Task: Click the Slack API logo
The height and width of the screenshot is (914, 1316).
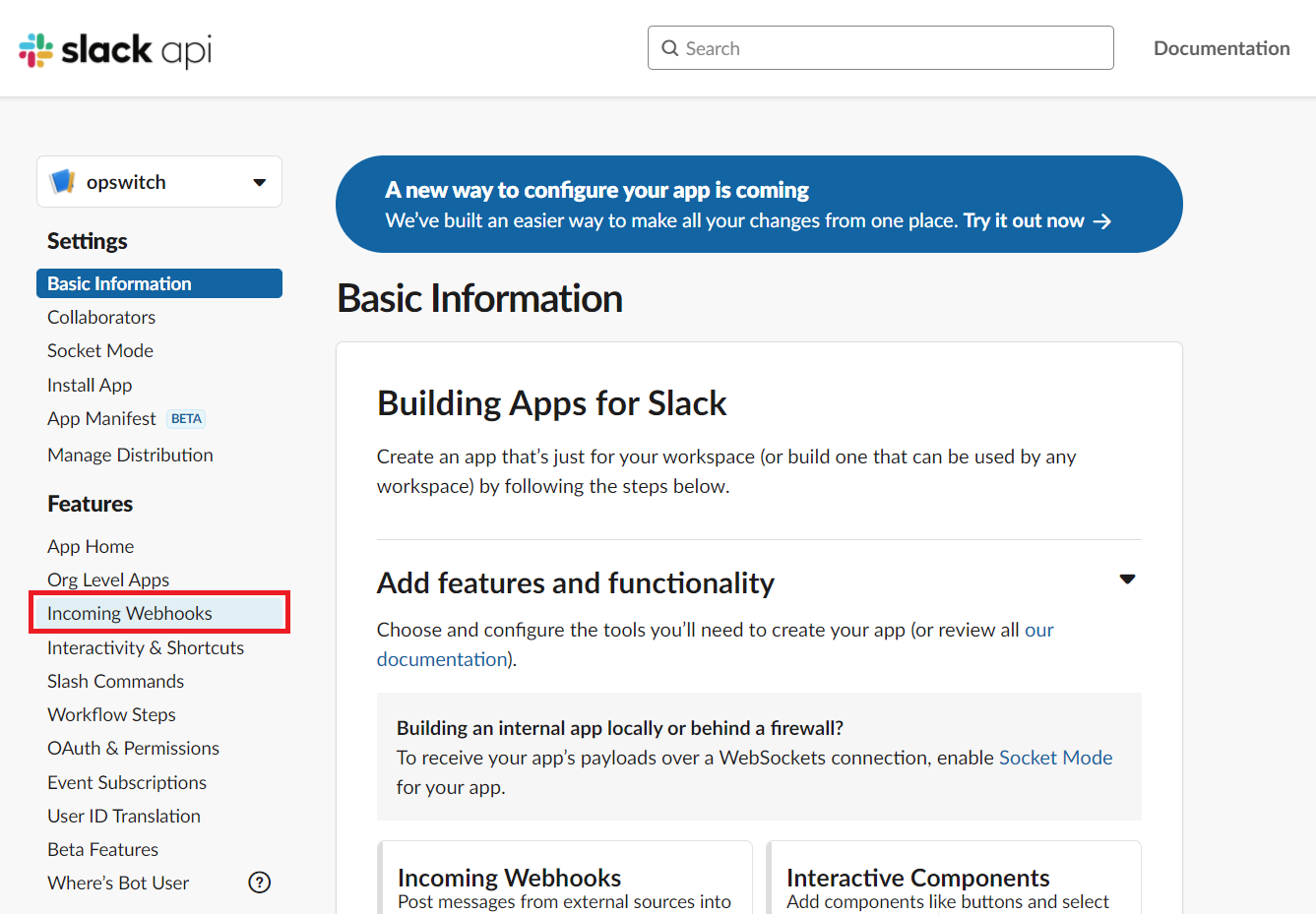Action: 111,47
